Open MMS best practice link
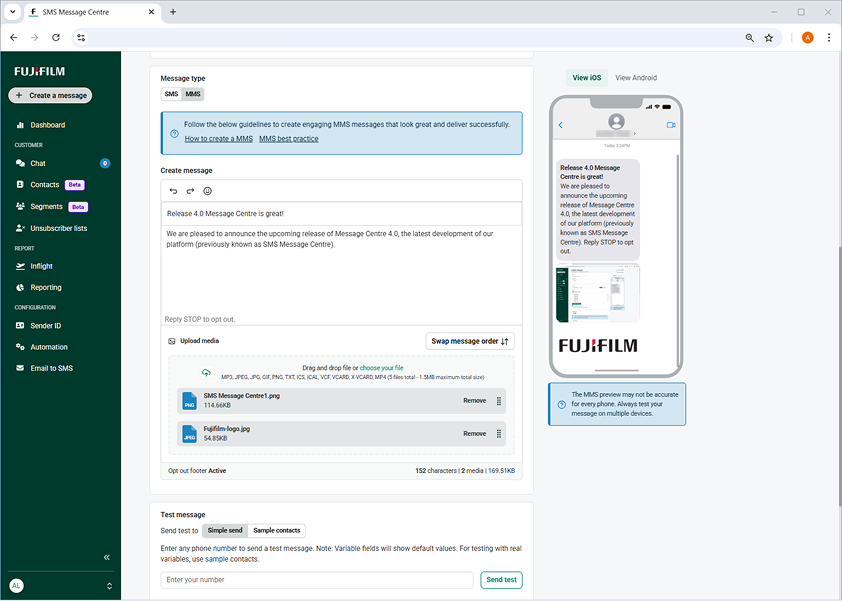 click(289, 139)
